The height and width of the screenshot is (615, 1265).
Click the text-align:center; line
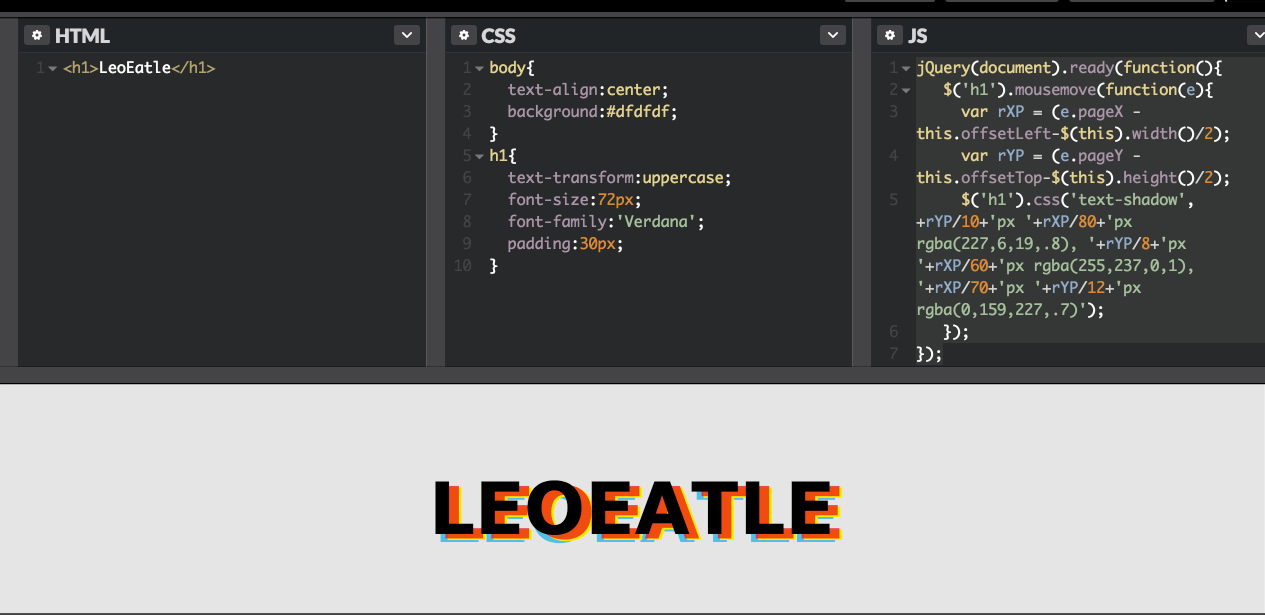tap(587, 90)
